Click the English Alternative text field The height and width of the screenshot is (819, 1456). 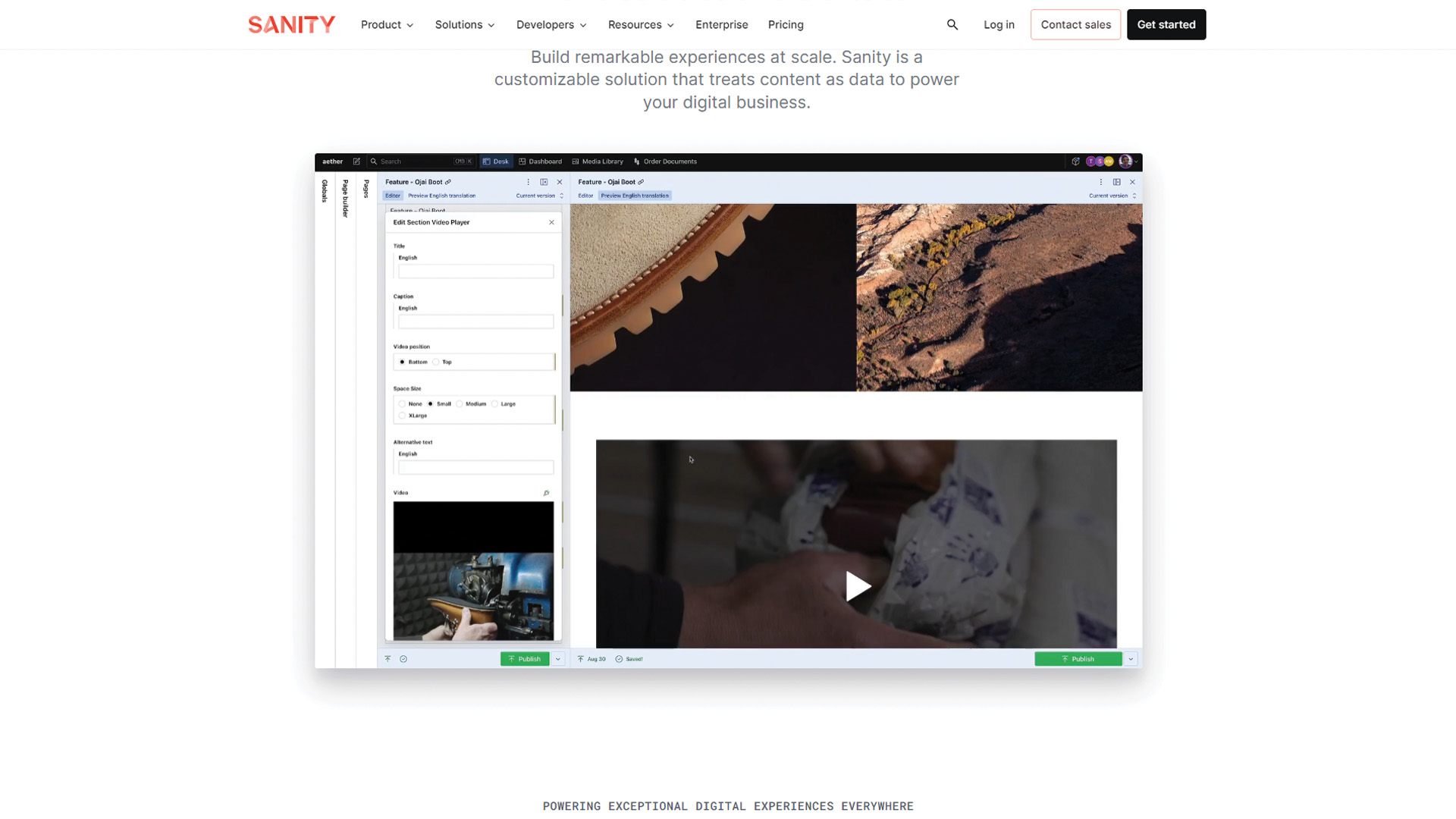pyautogui.click(x=474, y=467)
